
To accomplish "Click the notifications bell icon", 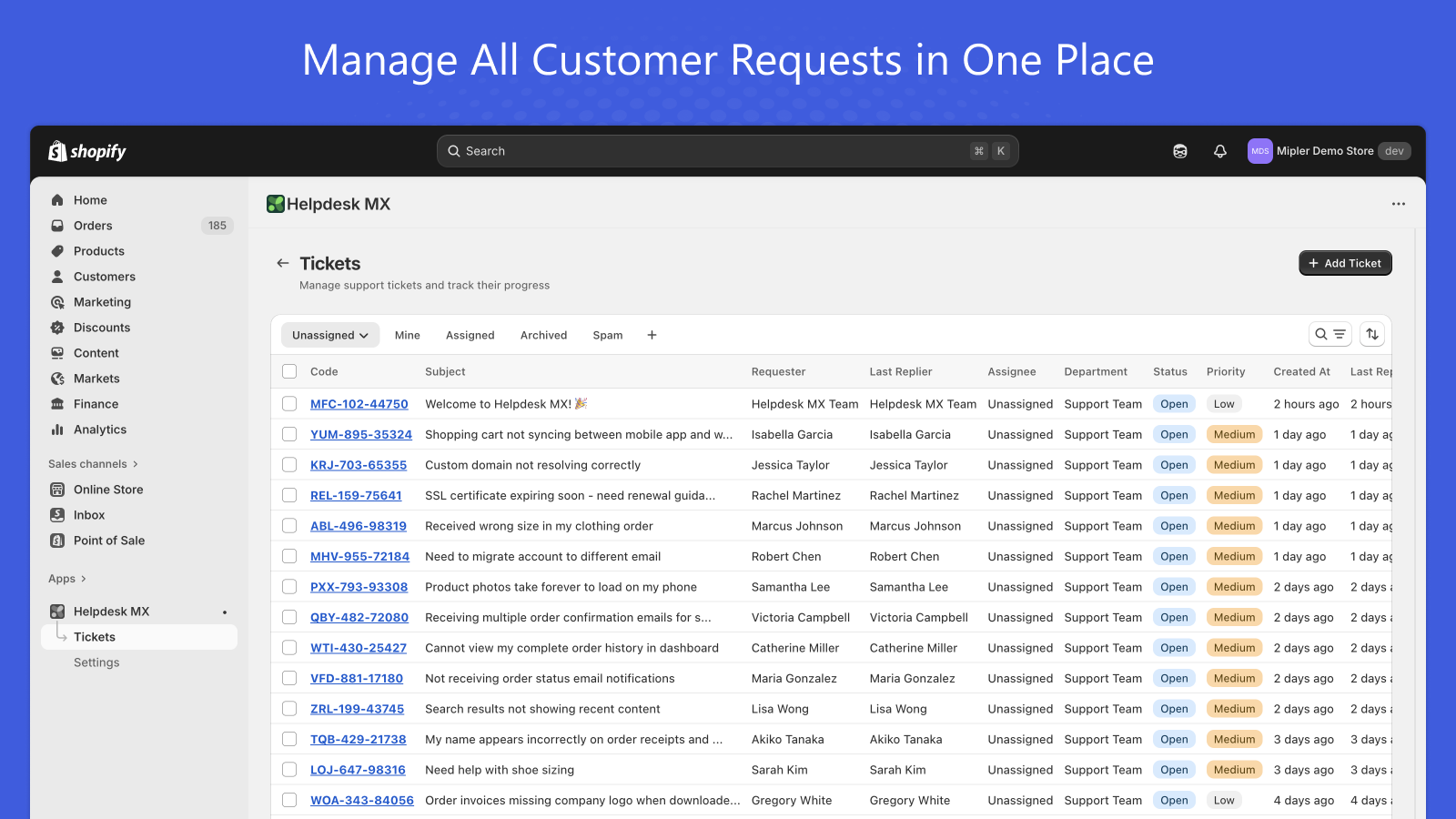I will [1219, 151].
